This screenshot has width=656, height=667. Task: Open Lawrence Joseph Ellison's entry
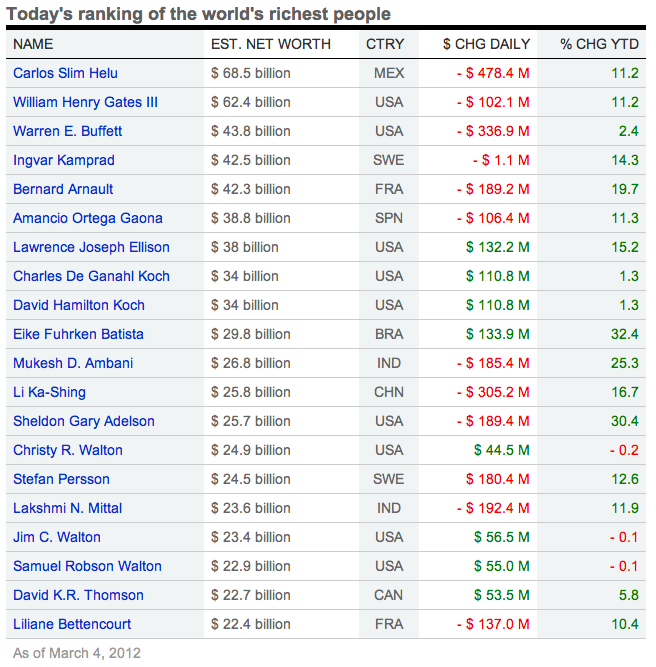pyautogui.click(x=91, y=247)
